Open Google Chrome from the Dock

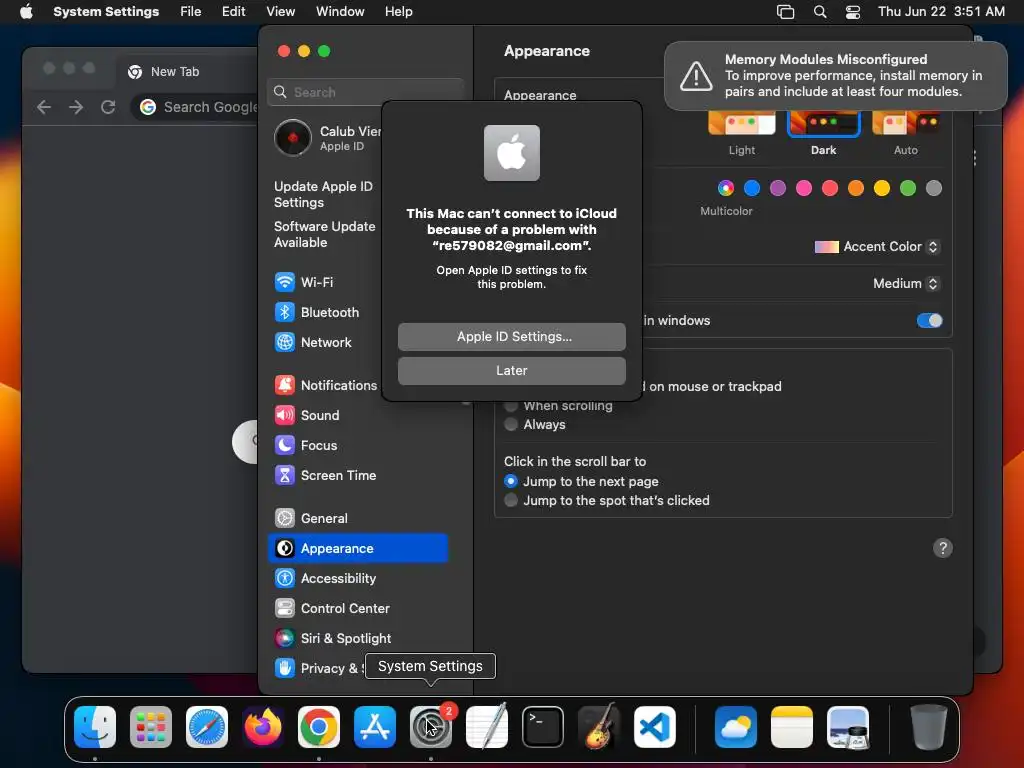[x=319, y=727]
